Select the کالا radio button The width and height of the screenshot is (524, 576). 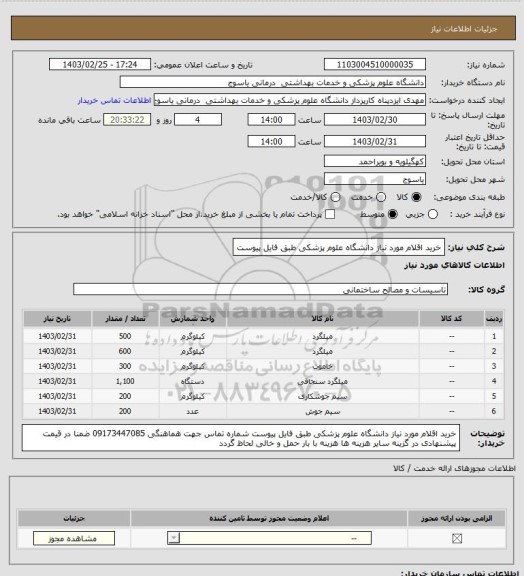416,197
